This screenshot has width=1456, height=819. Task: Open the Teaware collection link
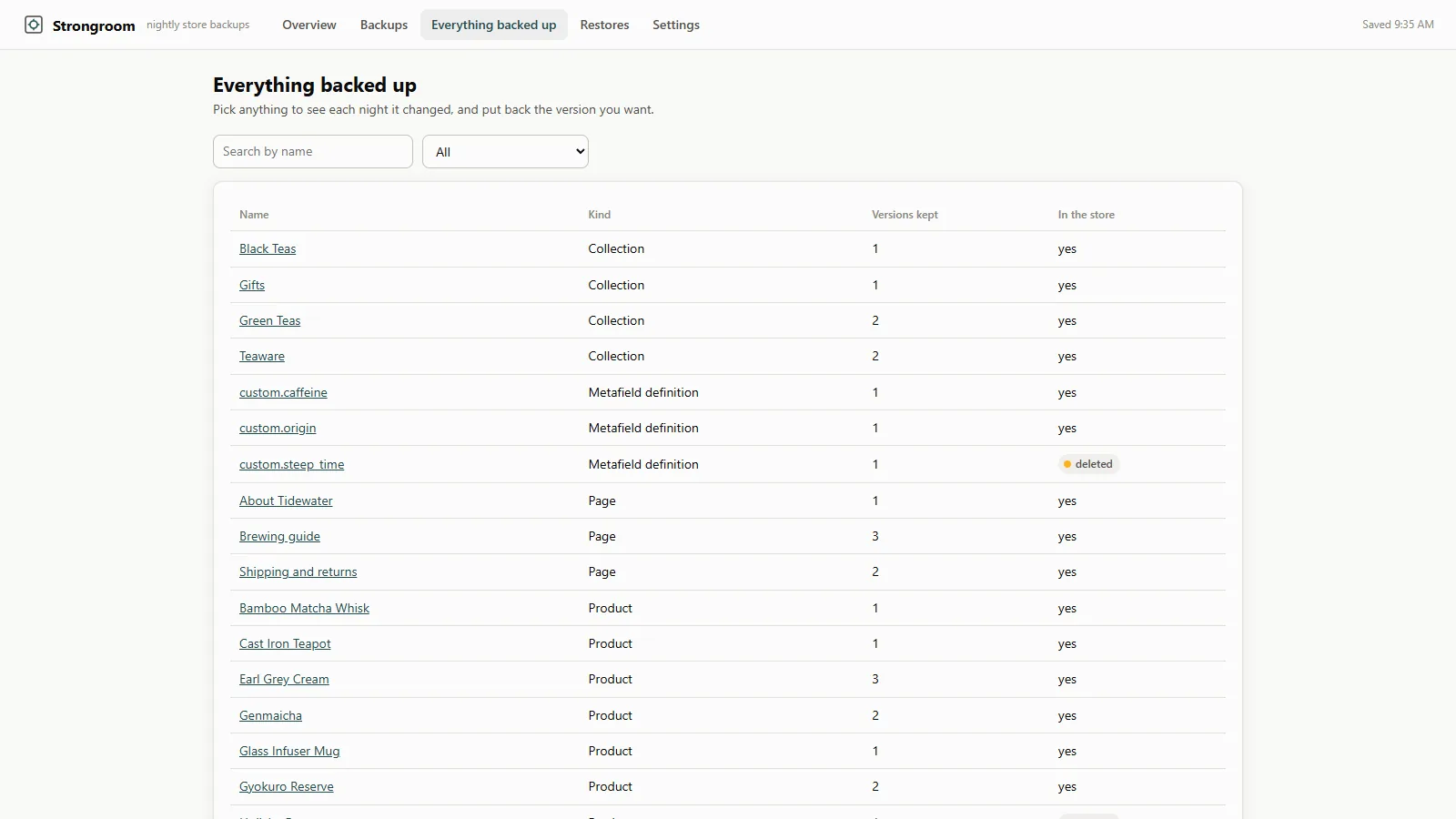262,357
